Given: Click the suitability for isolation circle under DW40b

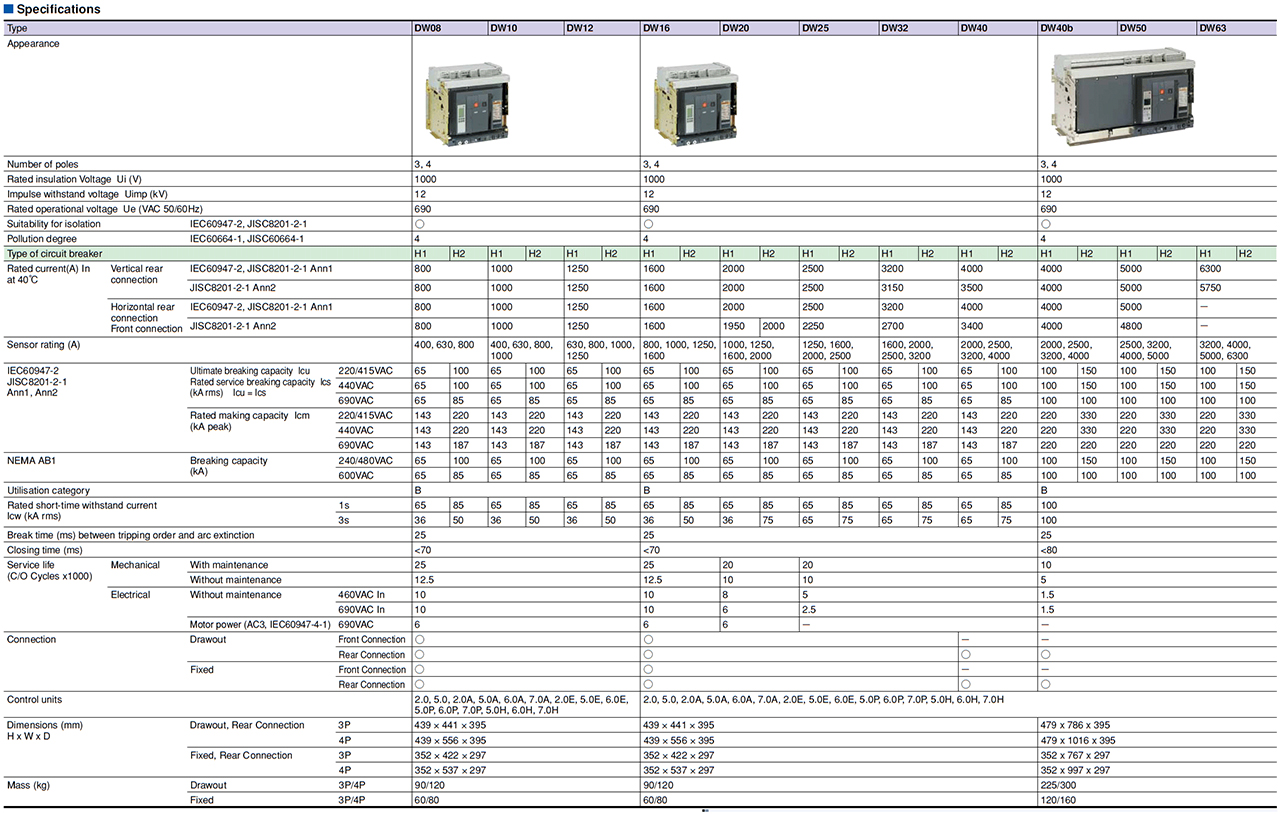Looking at the screenshot, I should [x=1045, y=224].
